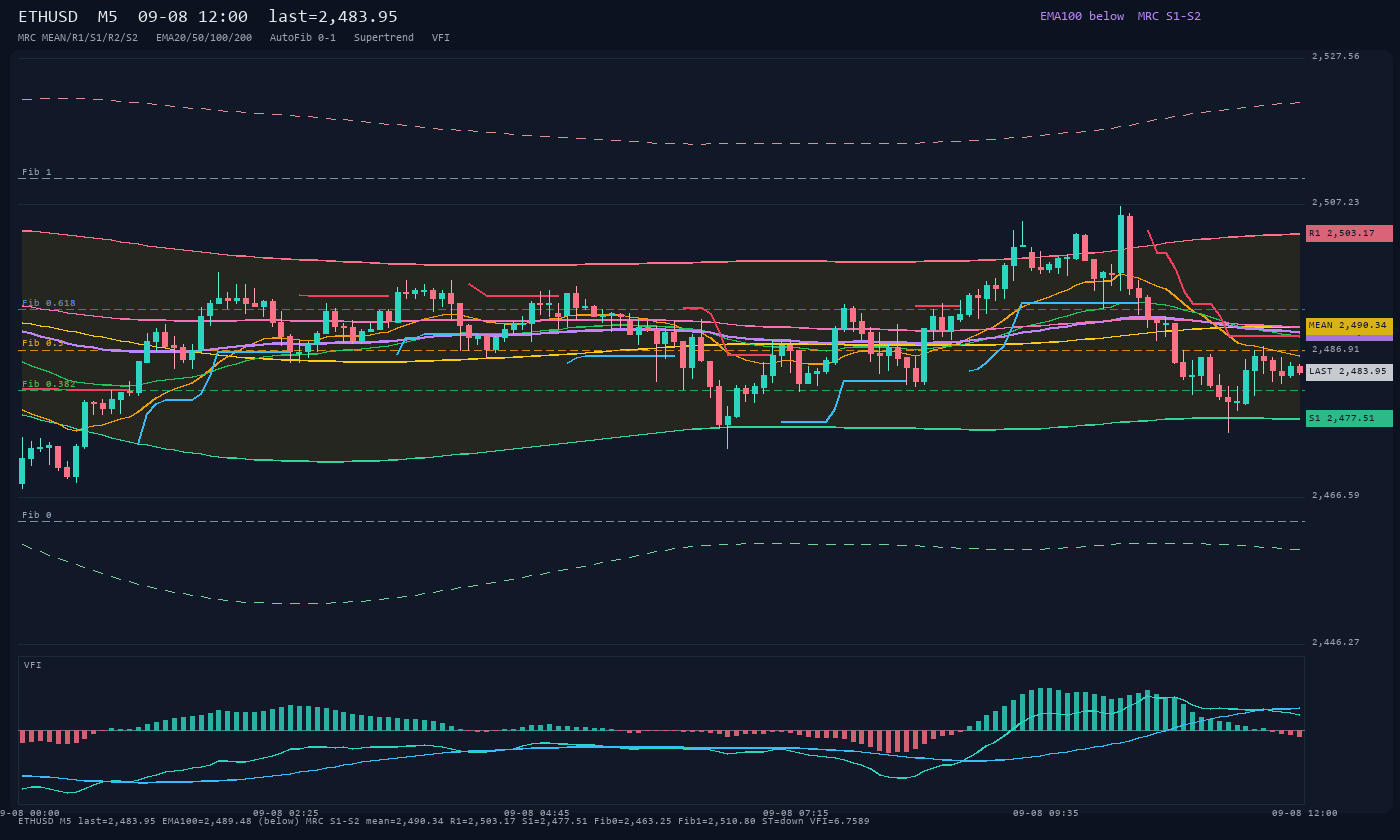Click the 09-08 12:00 time axis label
Viewport: 1400px width, 840px height.
(x=1305, y=813)
